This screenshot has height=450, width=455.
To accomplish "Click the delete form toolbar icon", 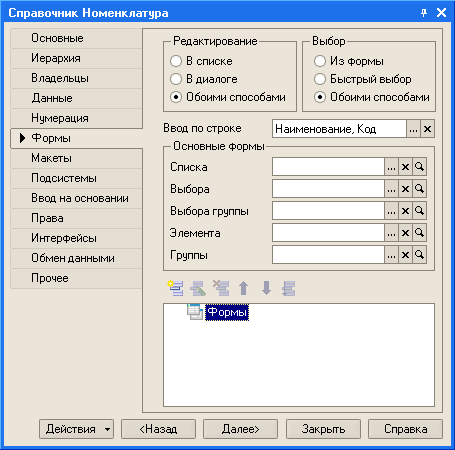I will pos(221,288).
